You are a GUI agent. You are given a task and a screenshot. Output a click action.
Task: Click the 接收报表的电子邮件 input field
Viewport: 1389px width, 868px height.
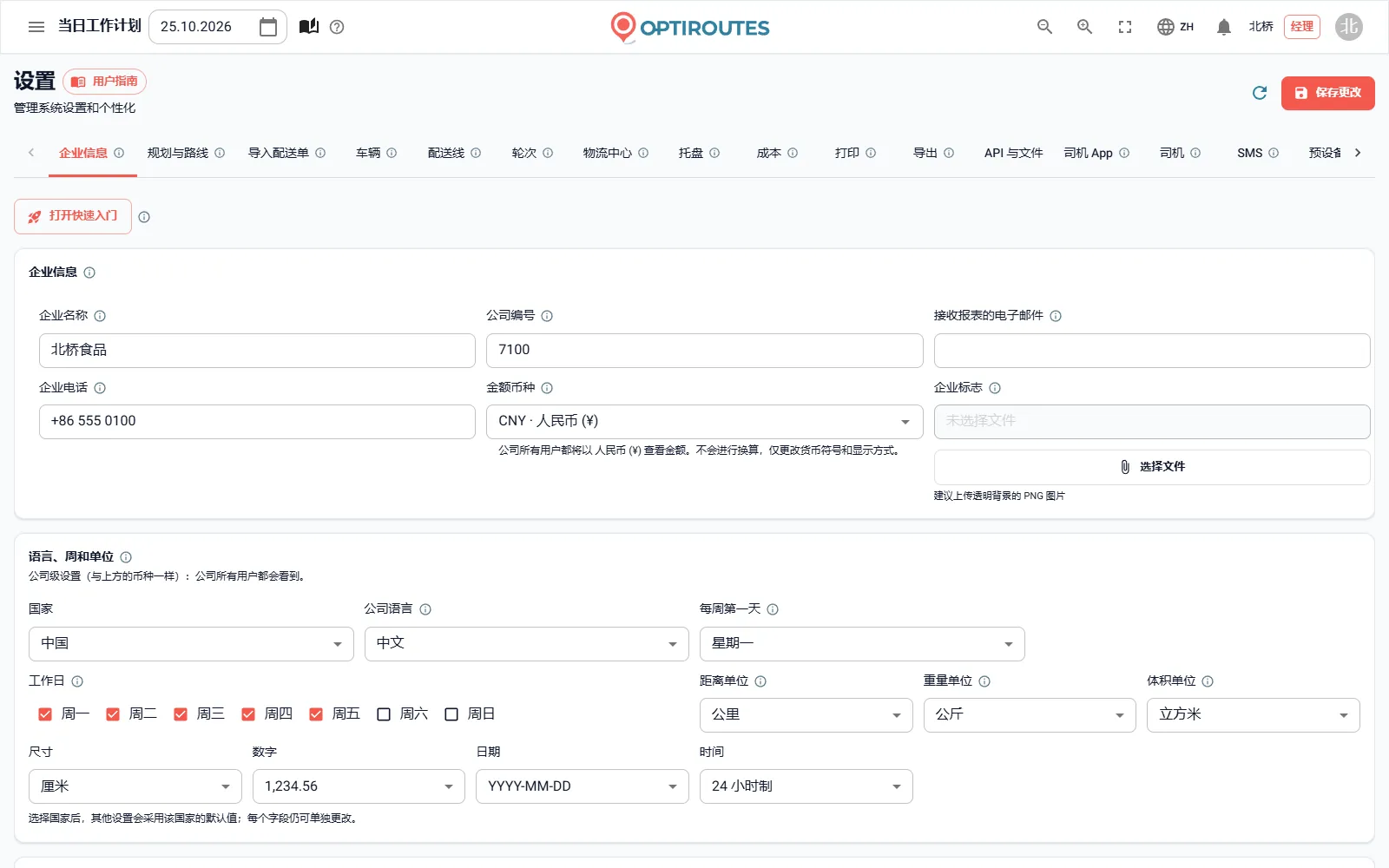pyautogui.click(x=1152, y=351)
